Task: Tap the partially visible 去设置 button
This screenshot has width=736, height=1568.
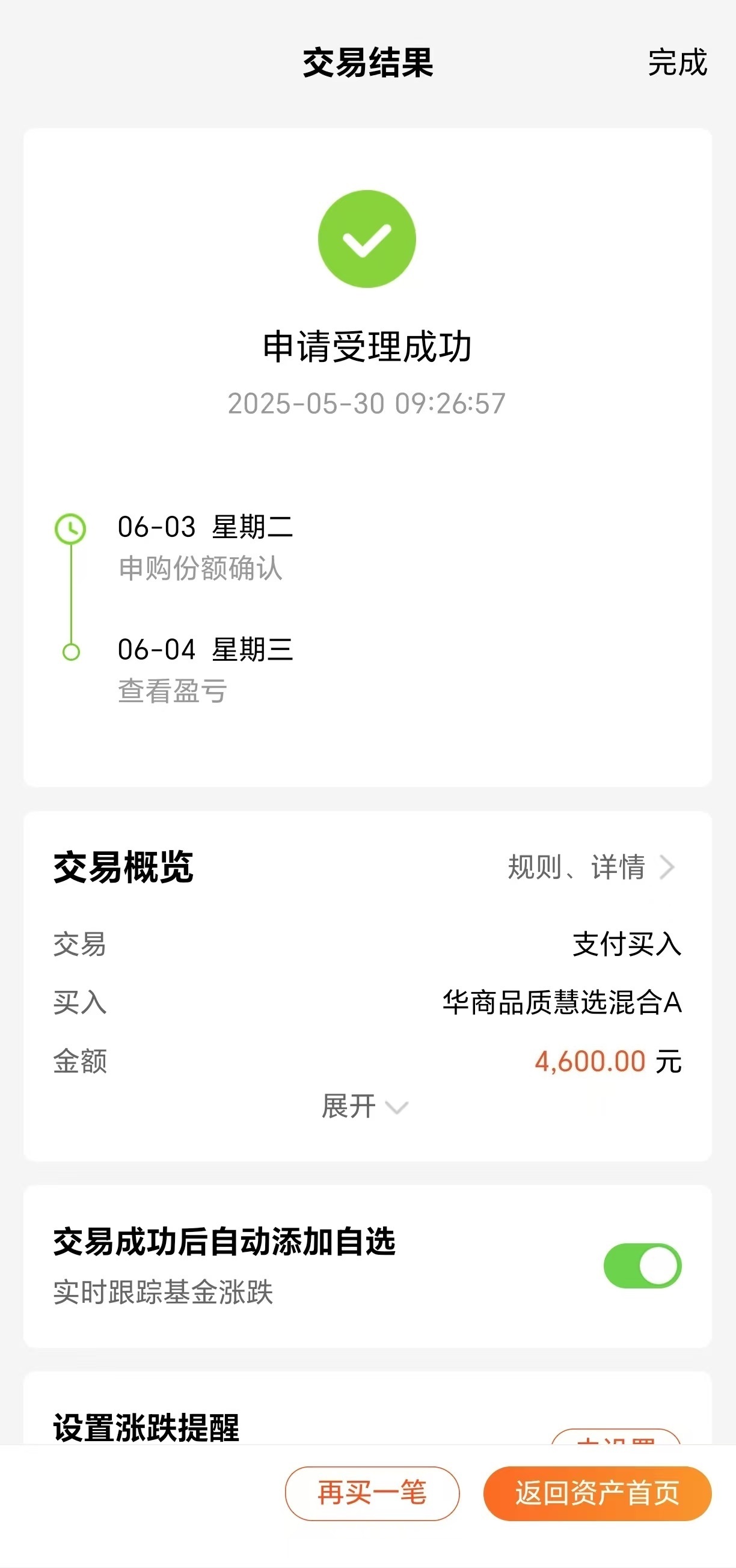Action: (x=616, y=1438)
